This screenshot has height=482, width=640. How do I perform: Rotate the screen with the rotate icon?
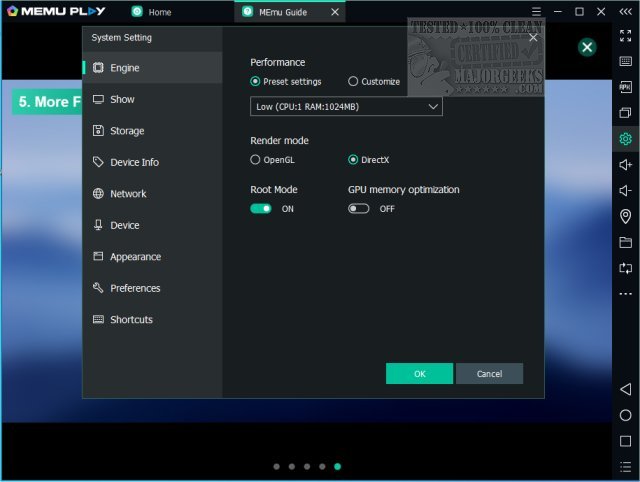625,268
